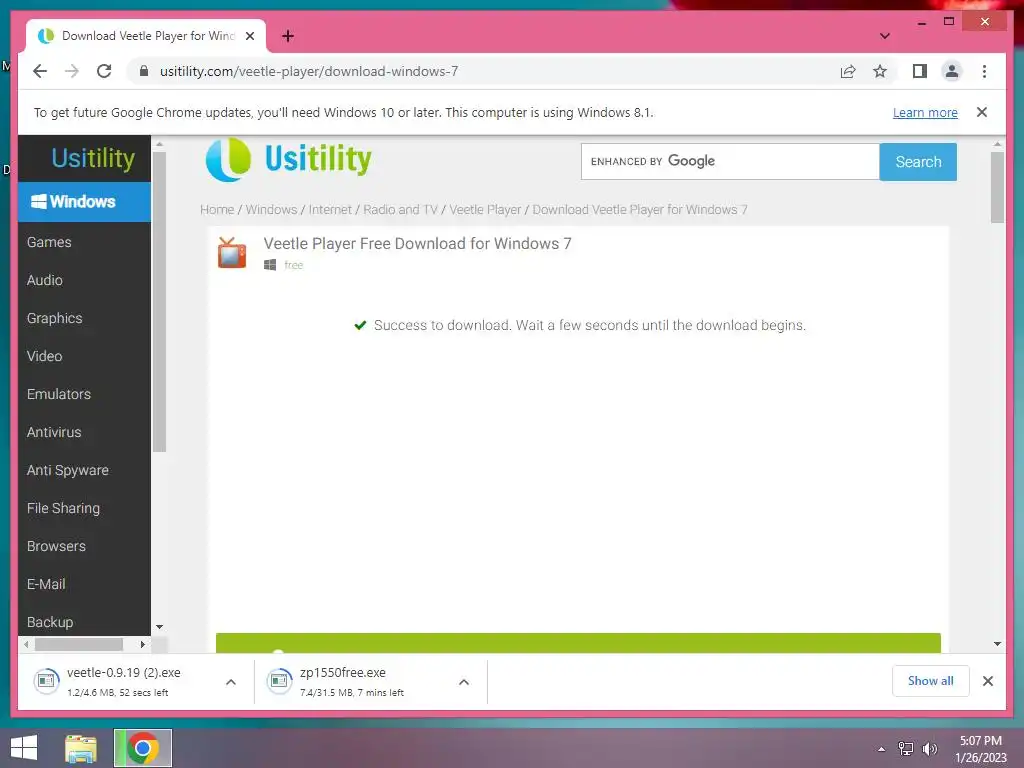Click the Chrome taskbar icon
Viewport: 1024px width, 768px height.
[143, 748]
